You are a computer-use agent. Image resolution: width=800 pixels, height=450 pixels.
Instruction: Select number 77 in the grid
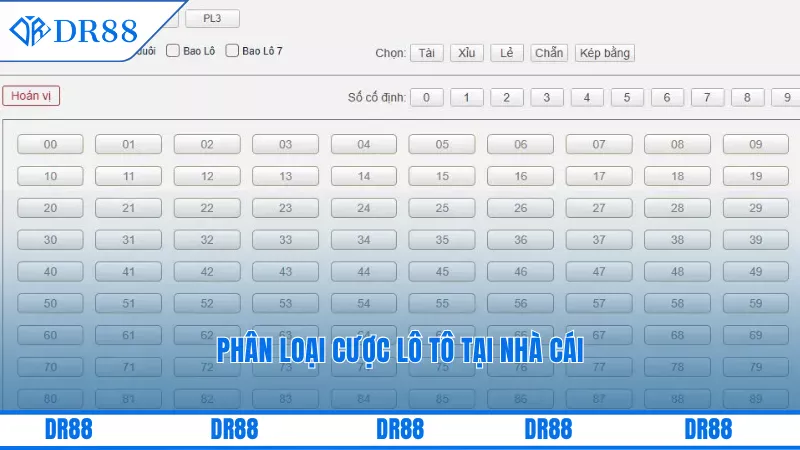[x=599, y=367]
